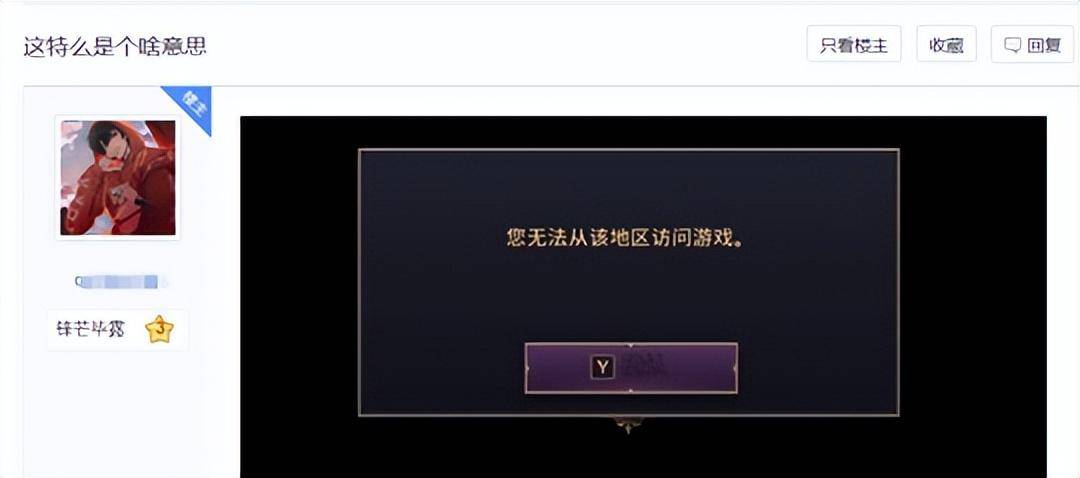
Task: Open the poster's red-hoodie avatar
Action: coord(118,178)
